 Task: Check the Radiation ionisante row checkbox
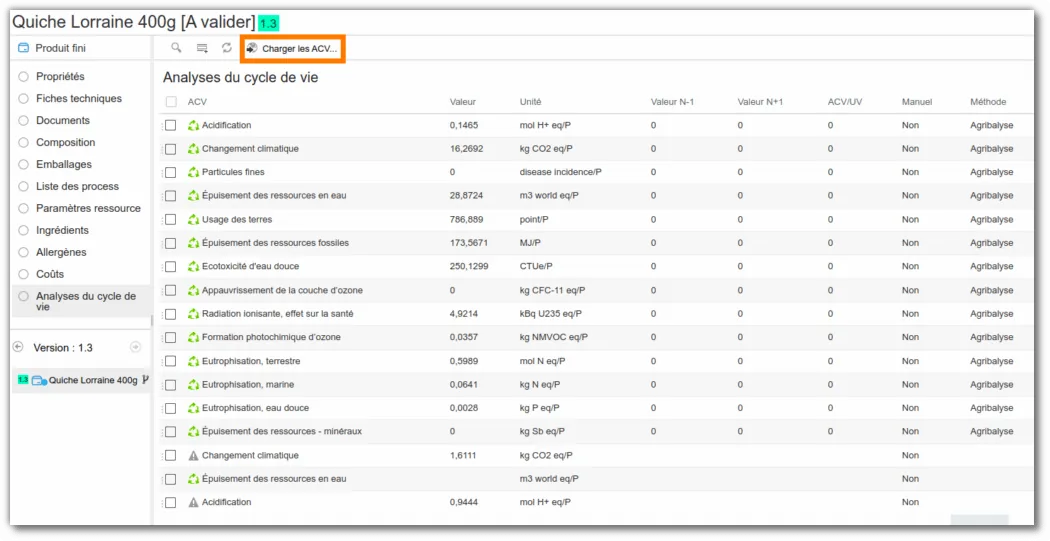[171, 313]
